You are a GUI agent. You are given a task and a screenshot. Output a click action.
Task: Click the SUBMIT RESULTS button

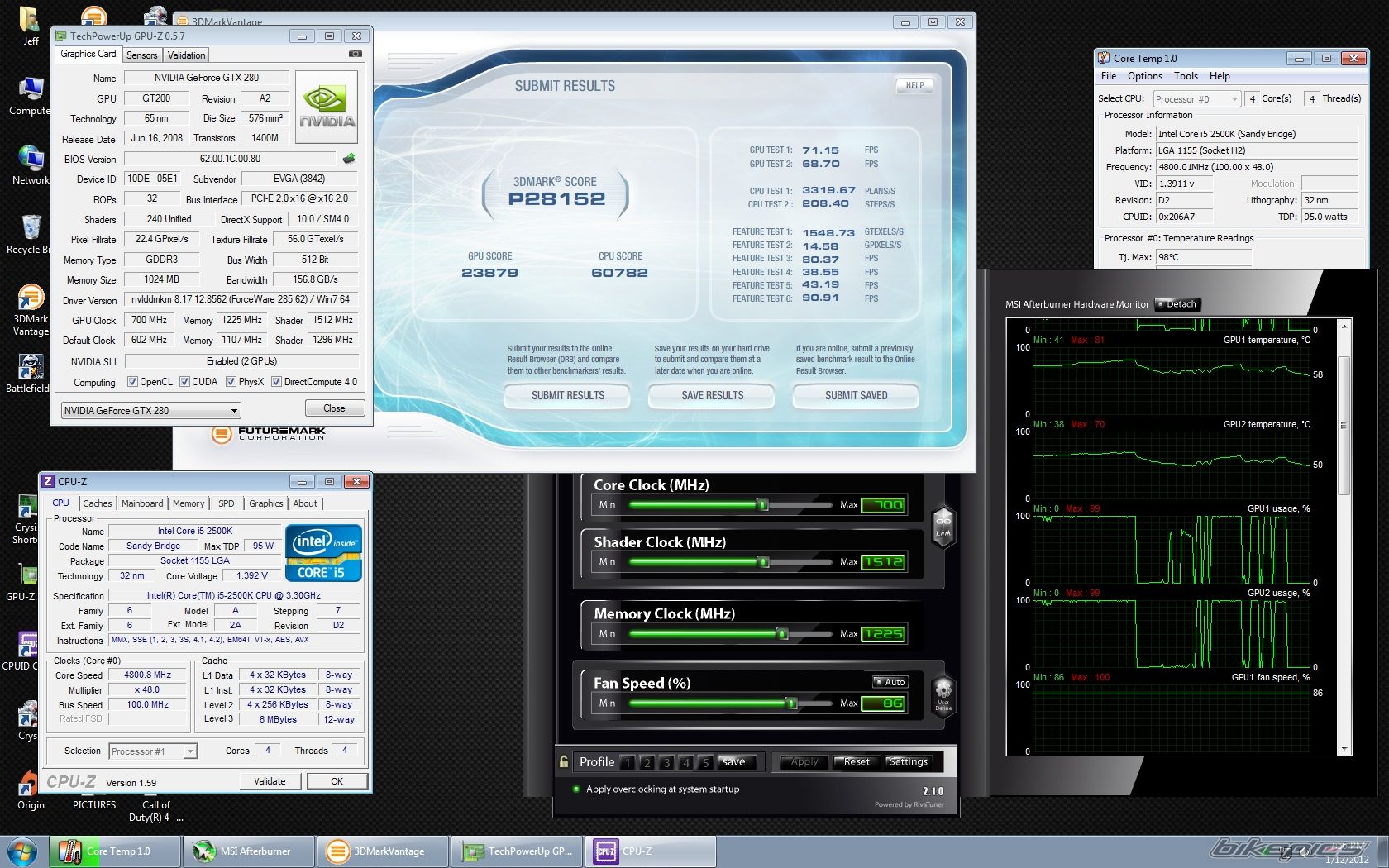(x=567, y=396)
